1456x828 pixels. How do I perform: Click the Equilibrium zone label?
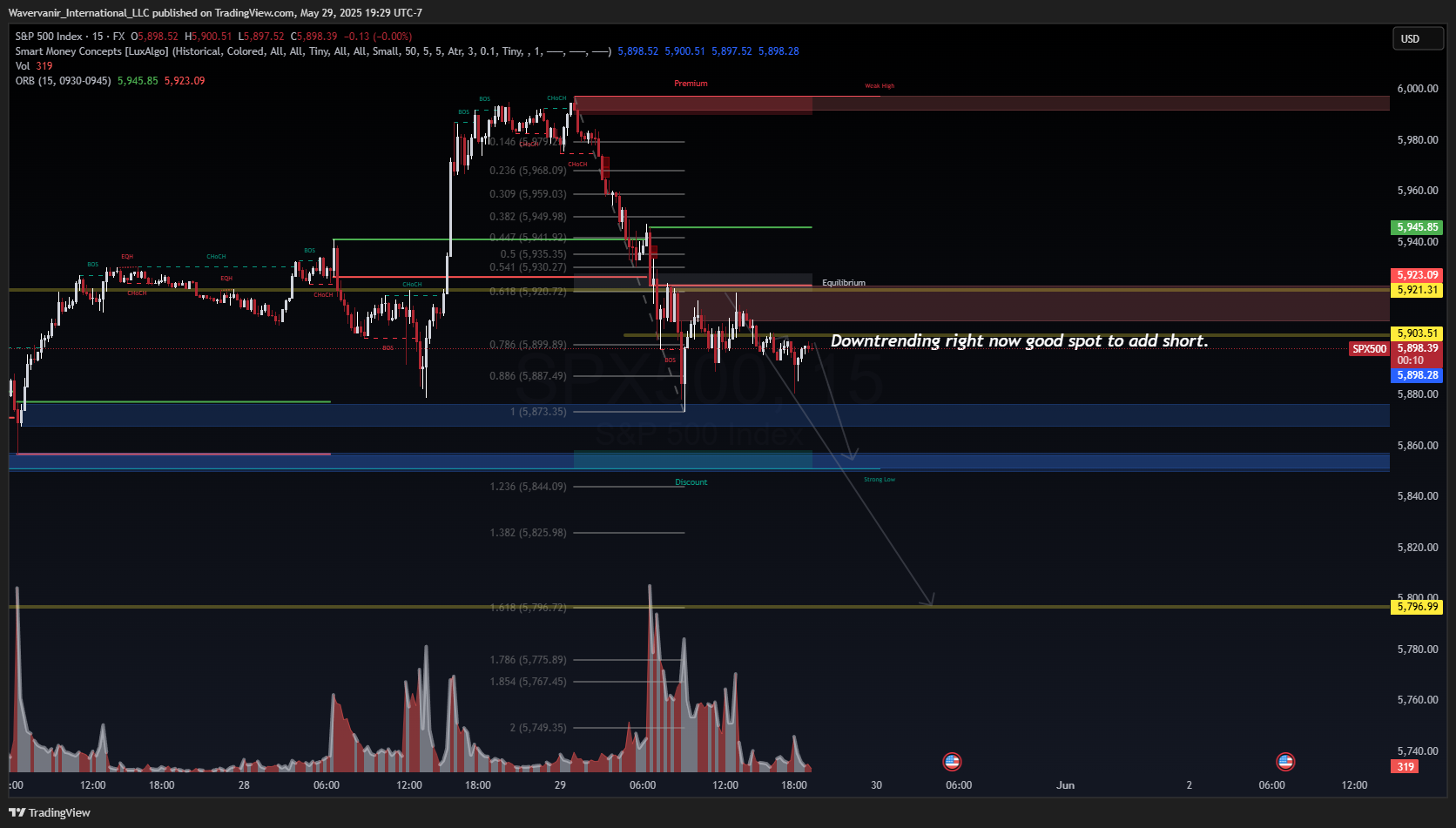(x=844, y=283)
